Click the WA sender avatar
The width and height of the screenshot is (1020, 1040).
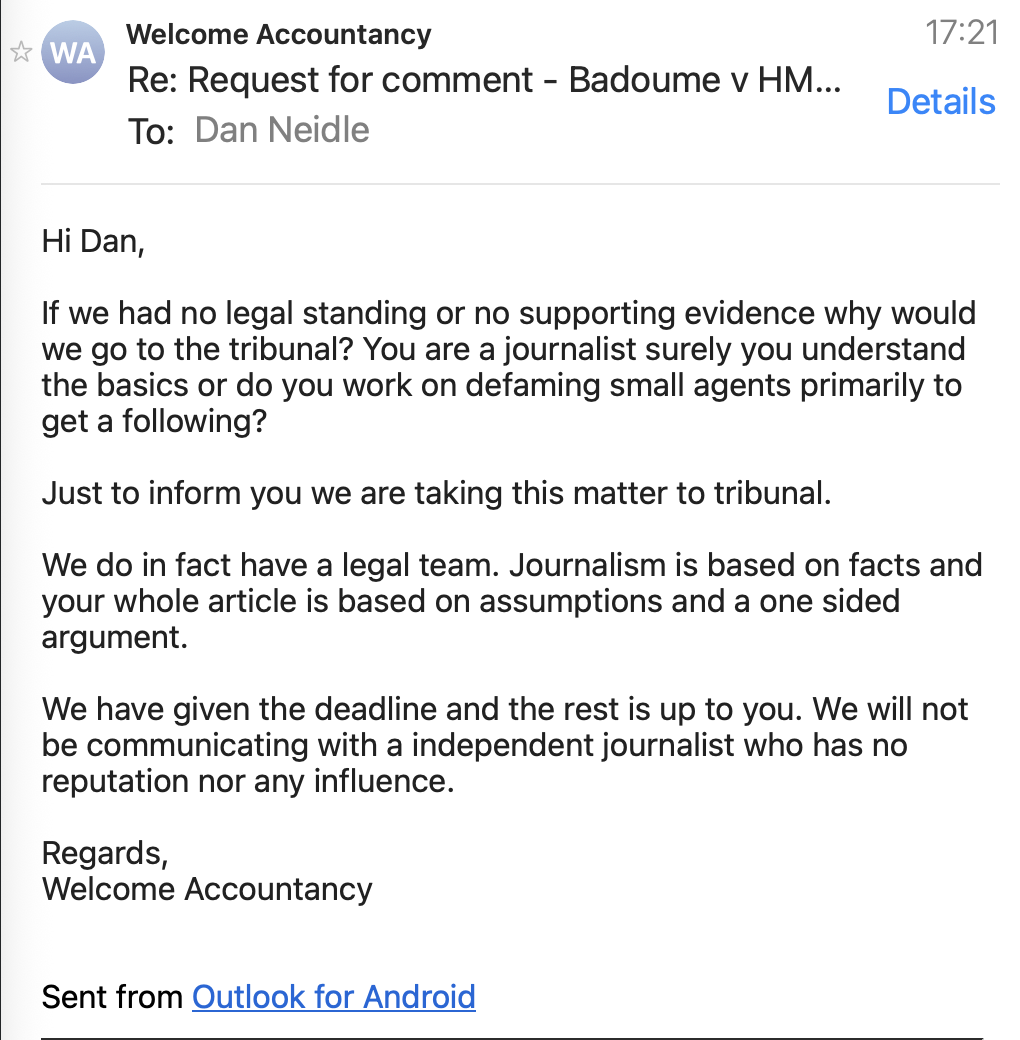pyautogui.click(x=72, y=53)
